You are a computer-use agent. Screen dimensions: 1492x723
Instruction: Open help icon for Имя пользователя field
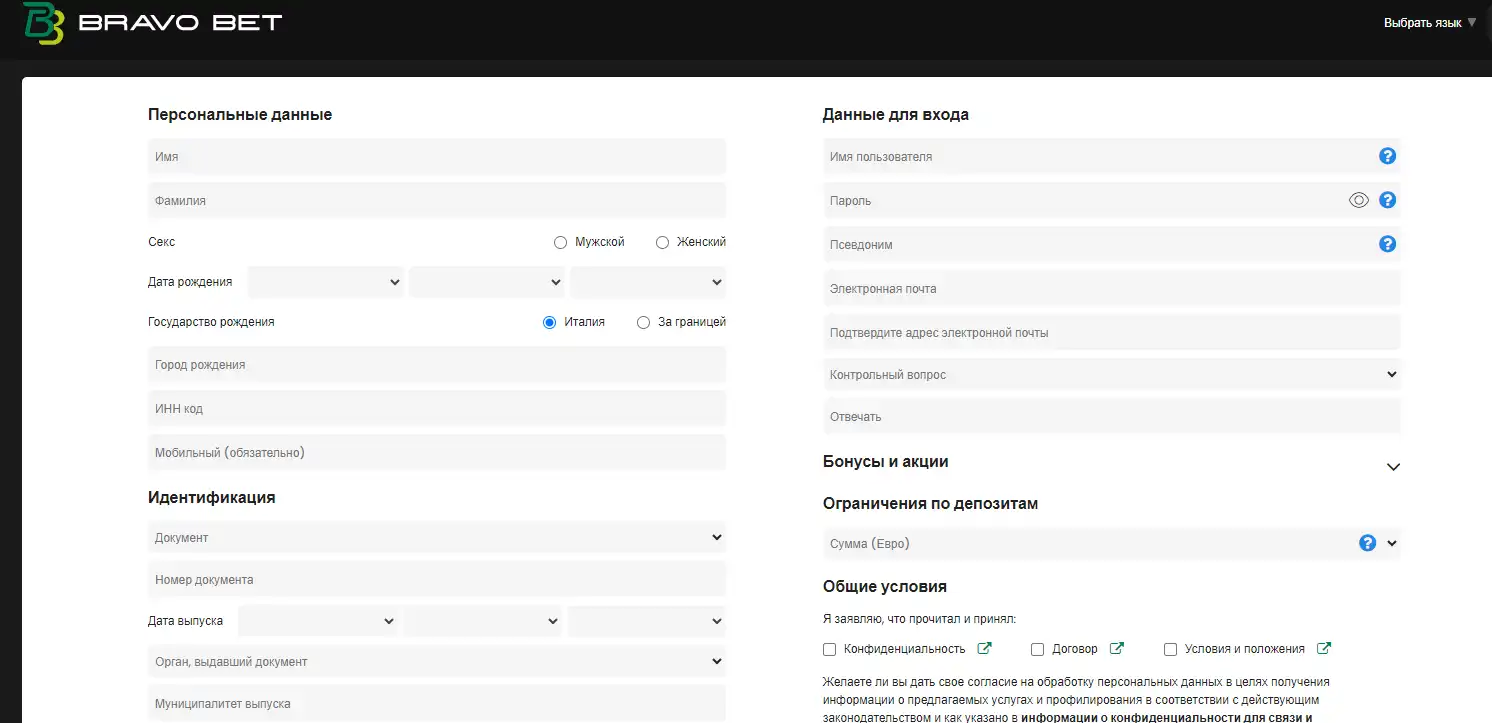point(1387,156)
